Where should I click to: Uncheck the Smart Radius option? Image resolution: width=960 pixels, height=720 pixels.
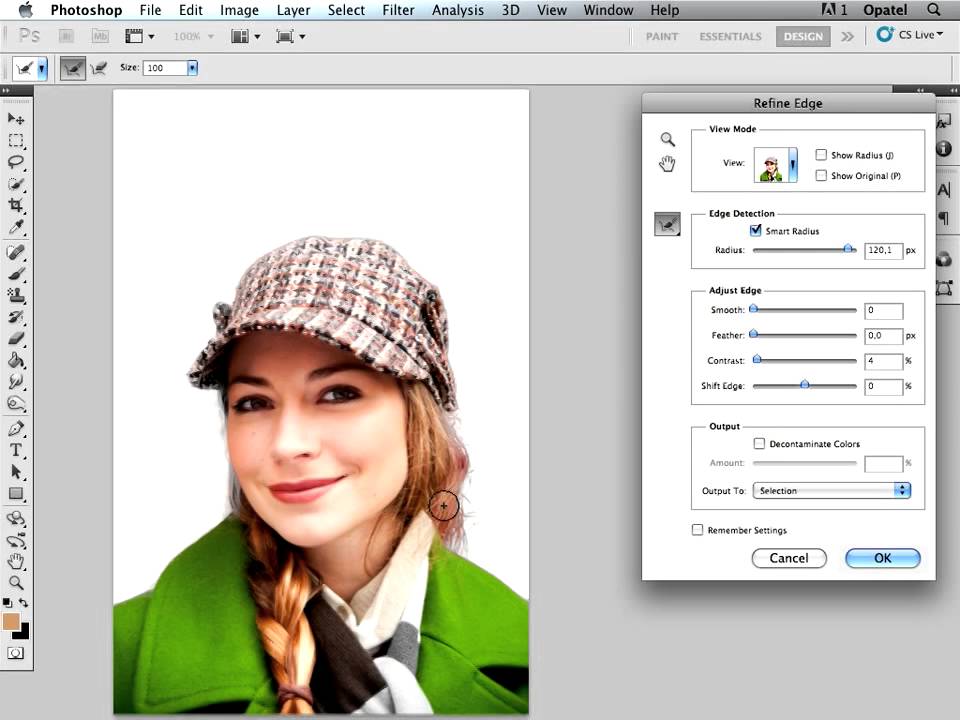(756, 231)
